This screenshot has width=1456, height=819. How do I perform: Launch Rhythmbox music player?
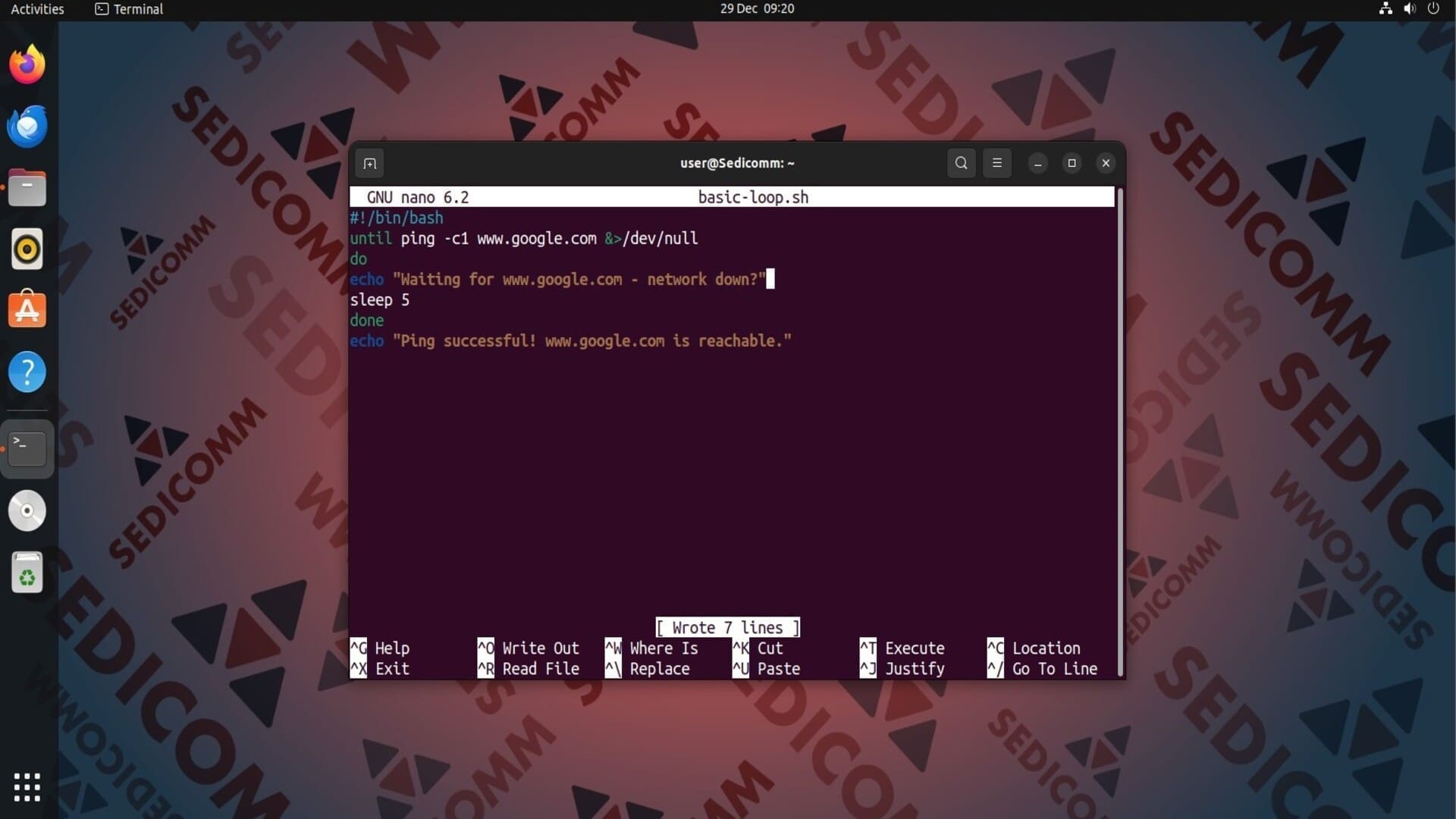pos(27,249)
